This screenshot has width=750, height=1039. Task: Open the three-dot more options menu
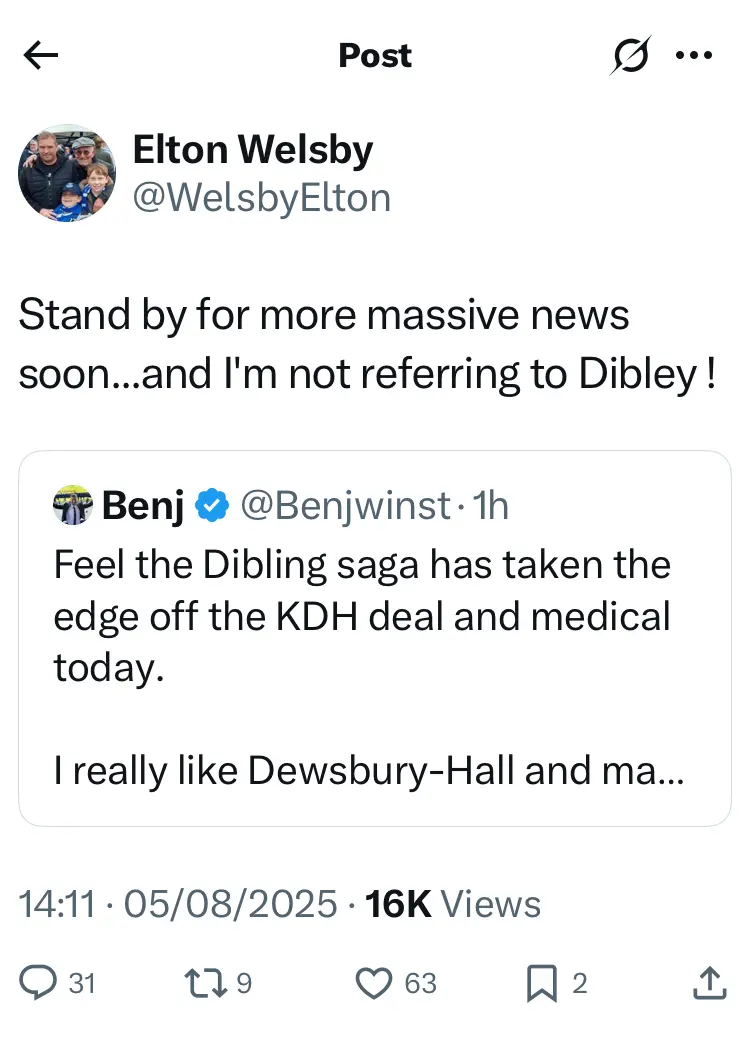(x=693, y=56)
